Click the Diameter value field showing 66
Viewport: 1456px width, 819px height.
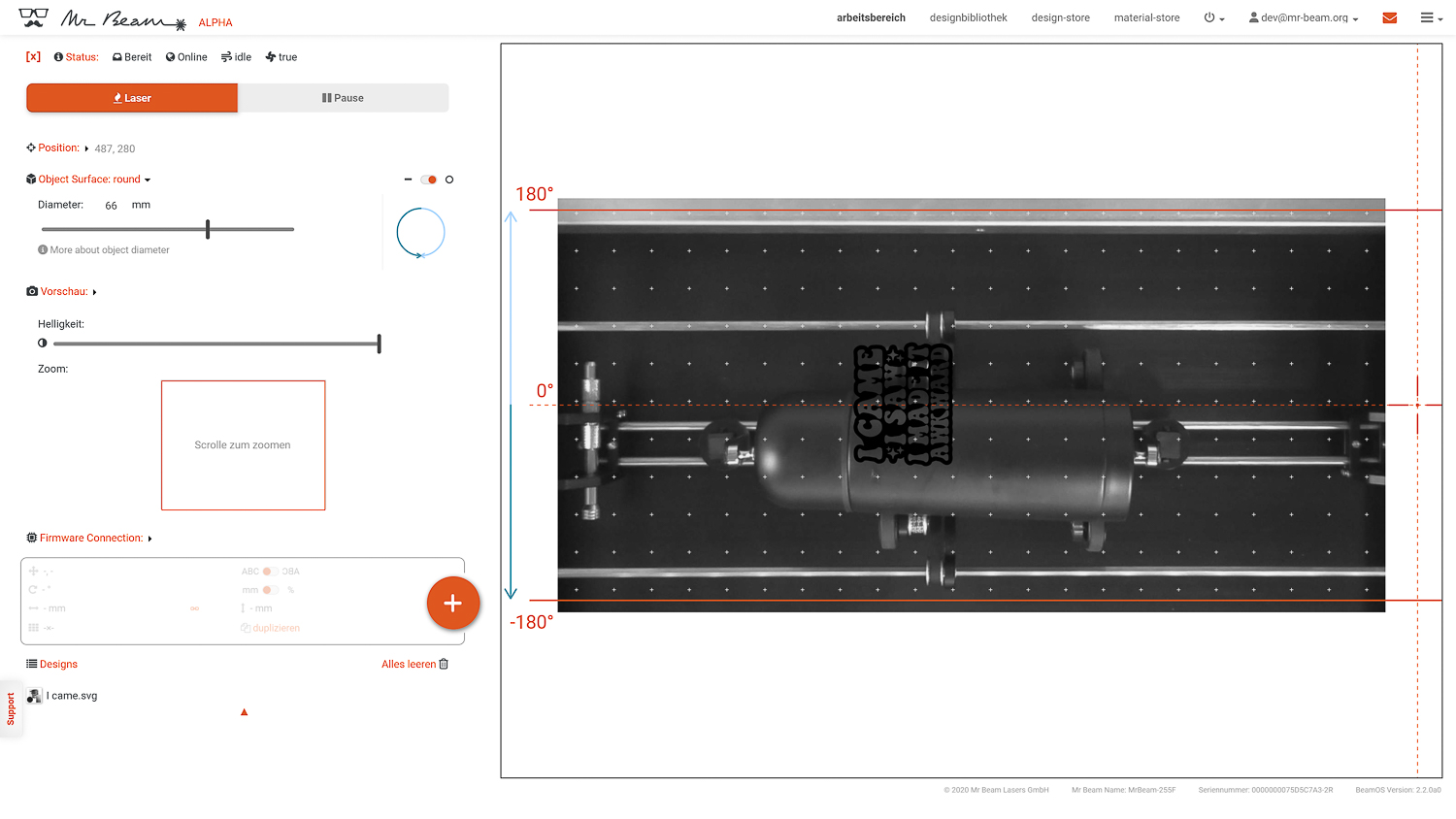click(x=111, y=206)
